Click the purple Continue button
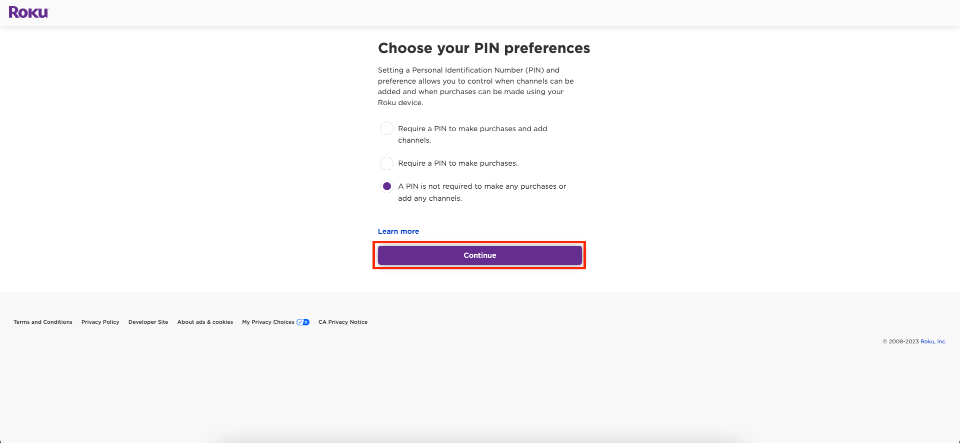The height and width of the screenshot is (443, 960). [x=479, y=255]
